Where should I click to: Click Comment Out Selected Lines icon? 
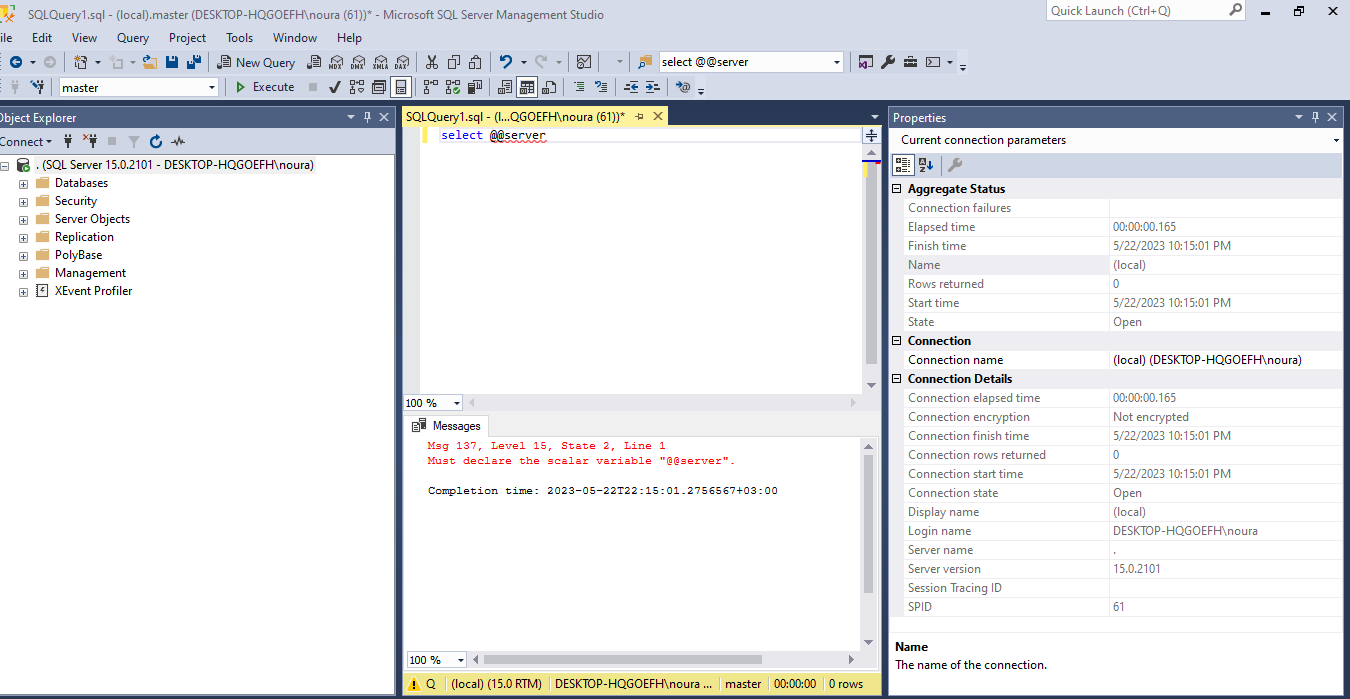tap(579, 87)
